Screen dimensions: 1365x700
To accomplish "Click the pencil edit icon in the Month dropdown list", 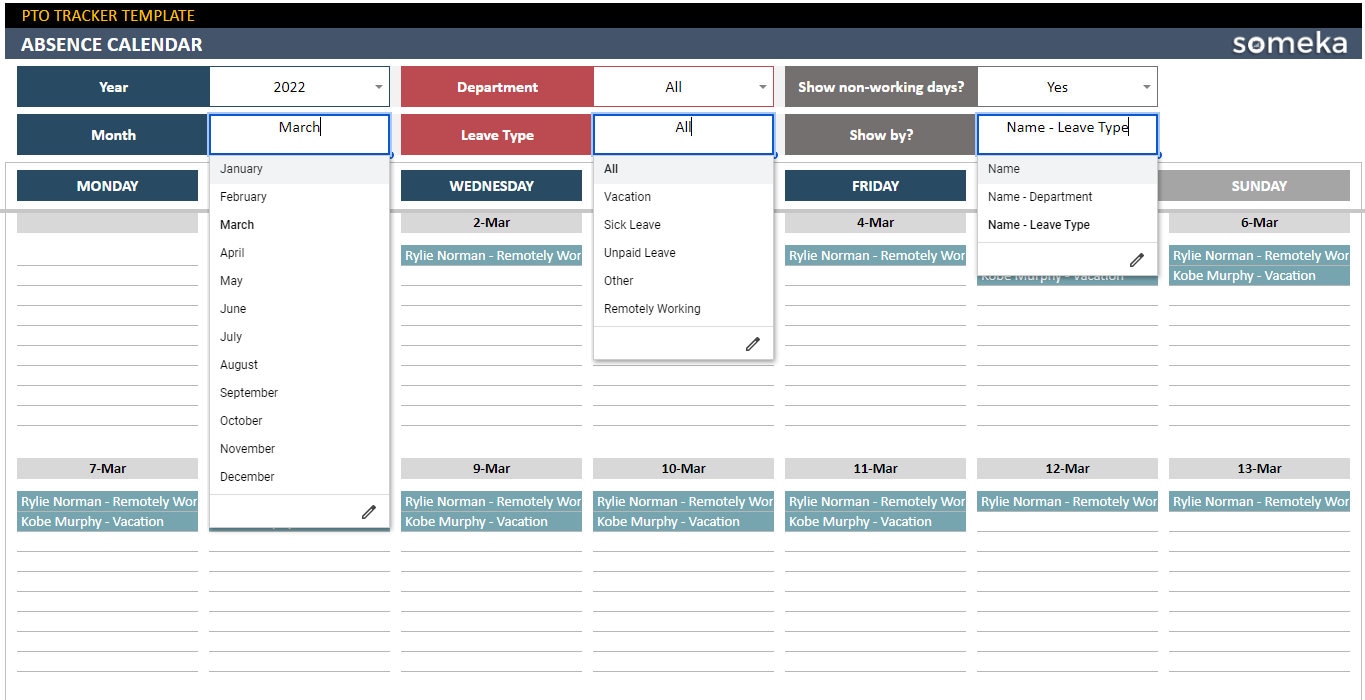I will [369, 511].
